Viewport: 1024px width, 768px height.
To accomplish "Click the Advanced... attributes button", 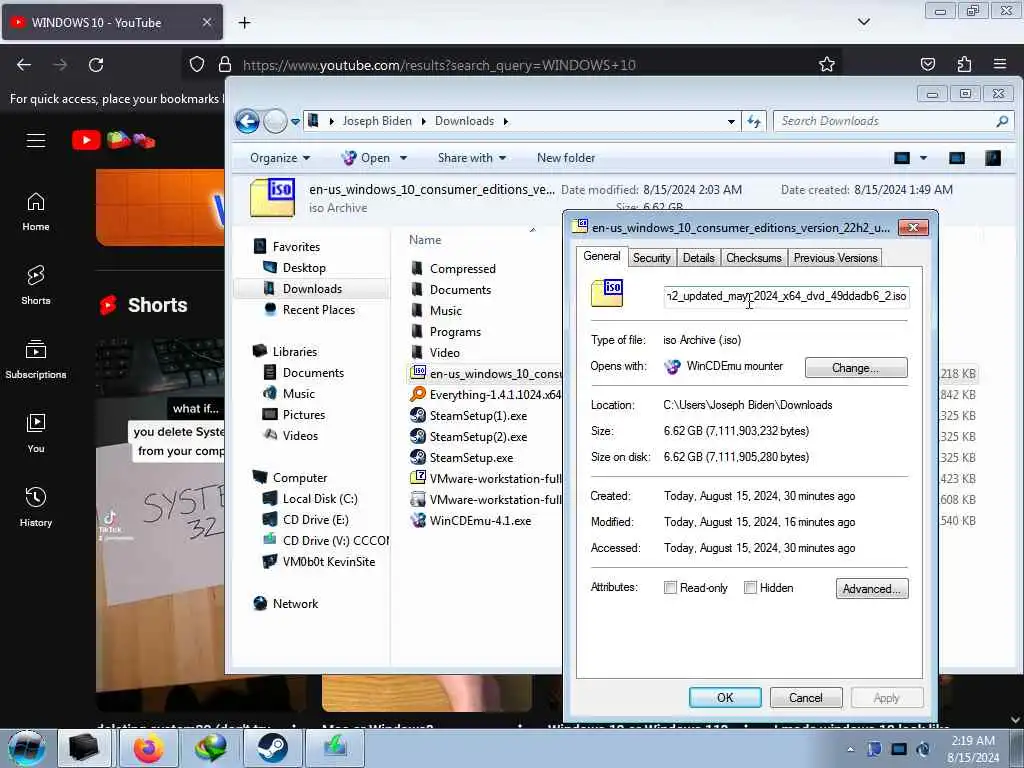I will coord(872,588).
